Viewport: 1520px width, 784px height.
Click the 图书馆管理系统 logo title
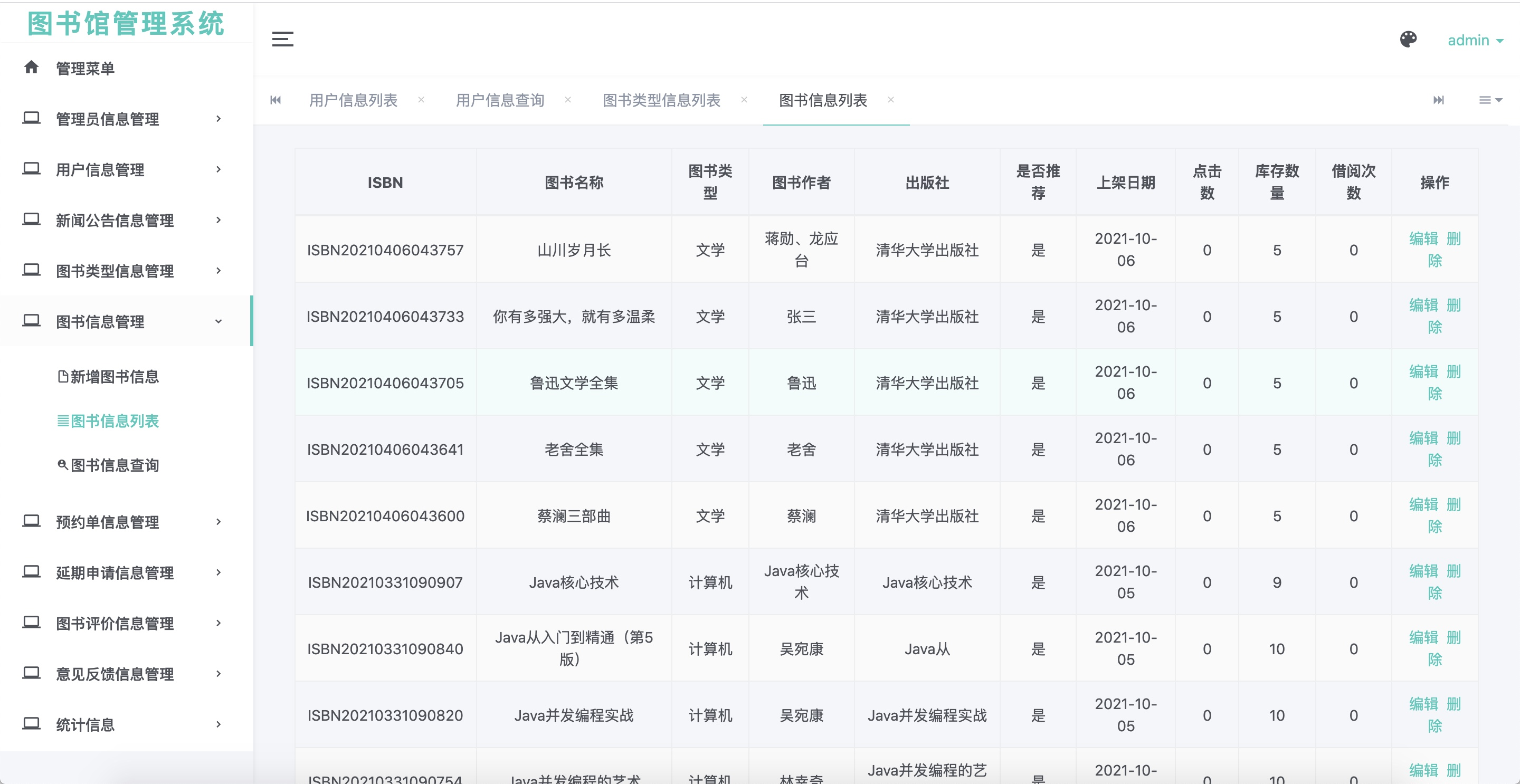point(126,24)
